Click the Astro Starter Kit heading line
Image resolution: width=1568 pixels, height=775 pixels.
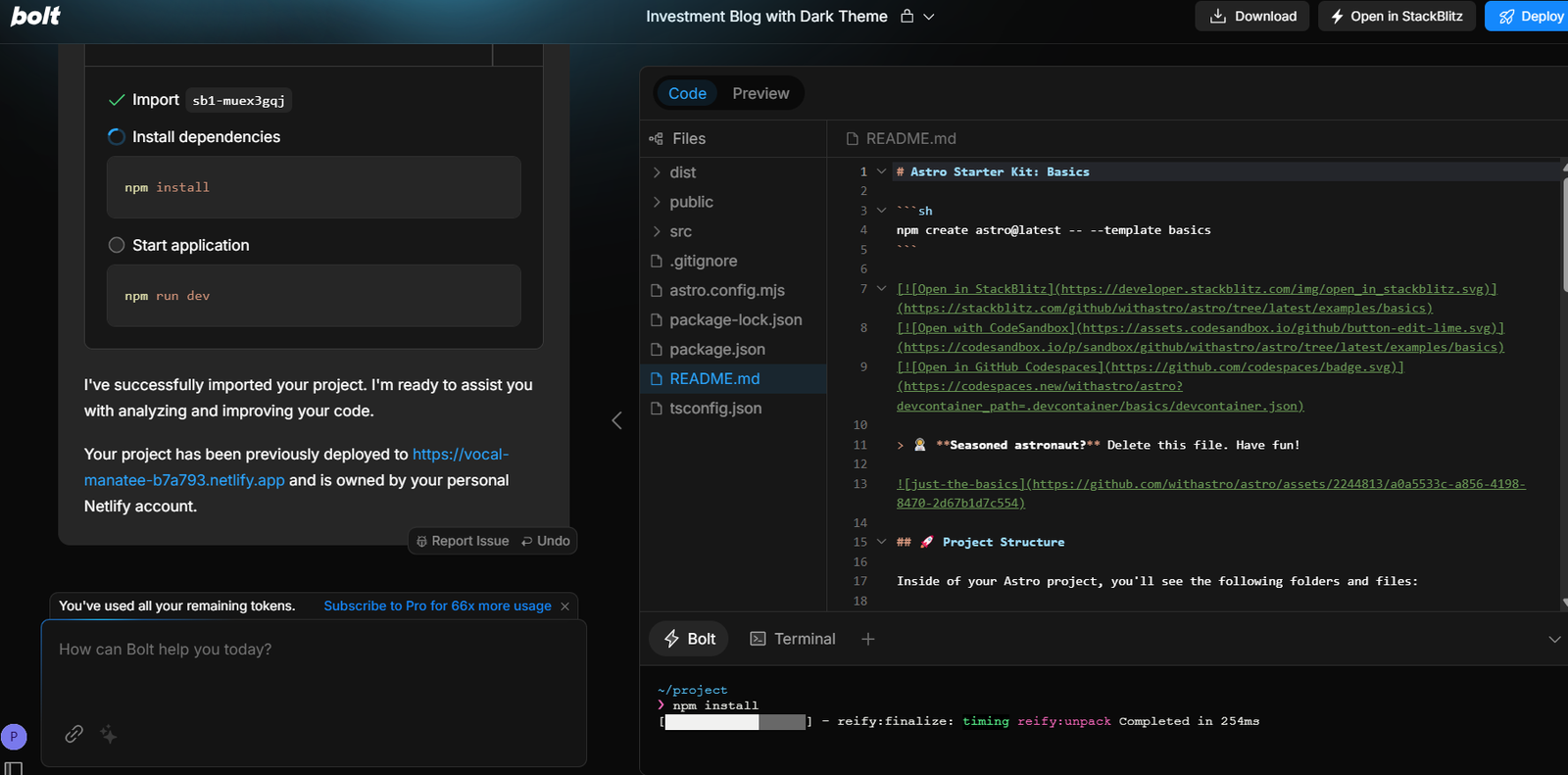(x=993, y=171)
